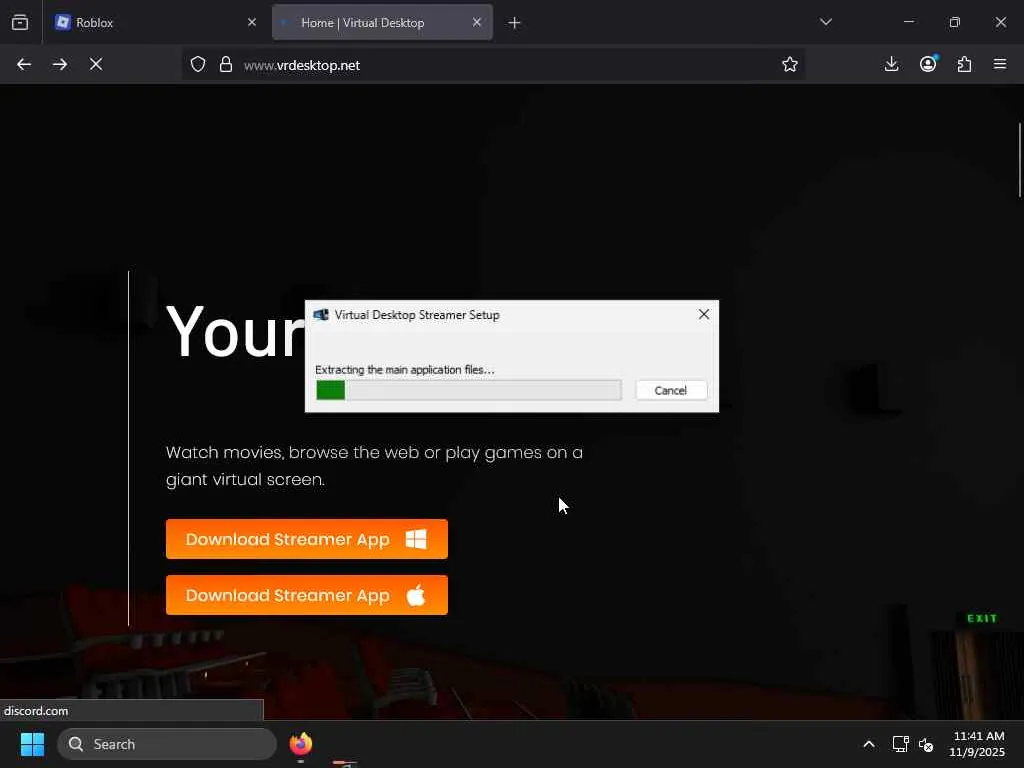This screenshot has height=768, width=1024.
Task: Select the Home | Virtual Desktop tab
Action: [x=382, y=22]
